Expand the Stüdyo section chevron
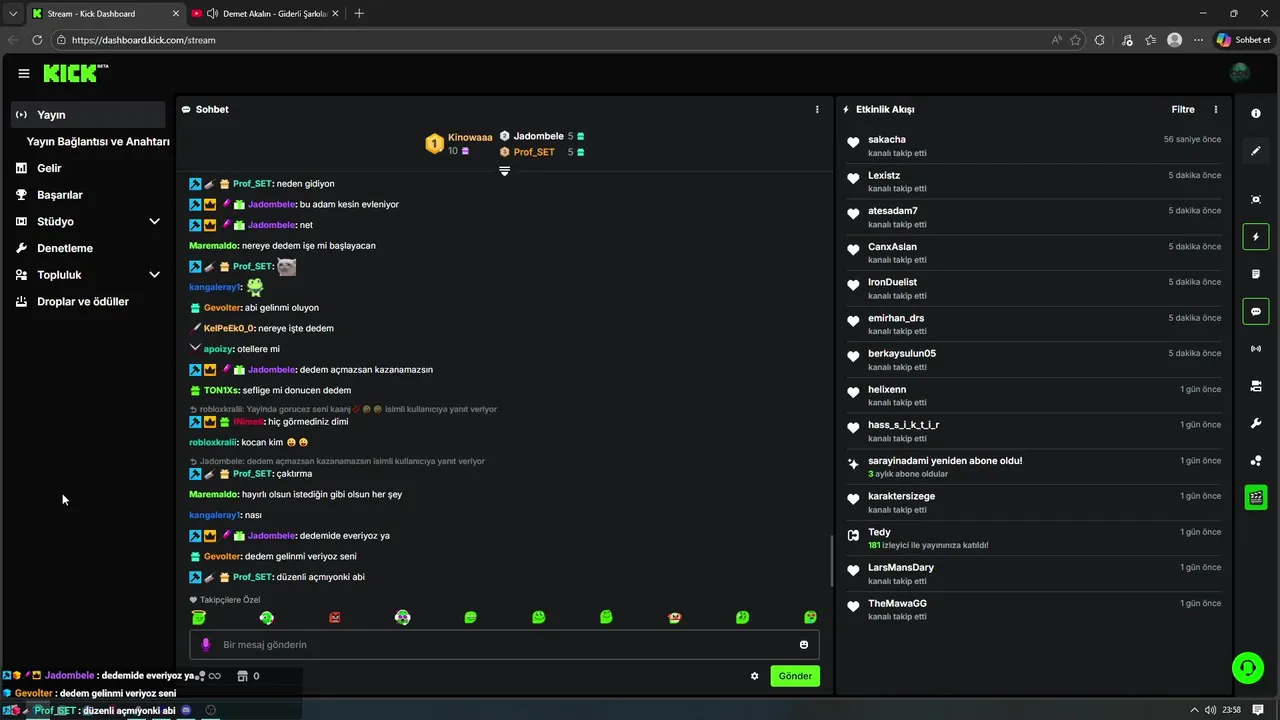 click(154, 221)
